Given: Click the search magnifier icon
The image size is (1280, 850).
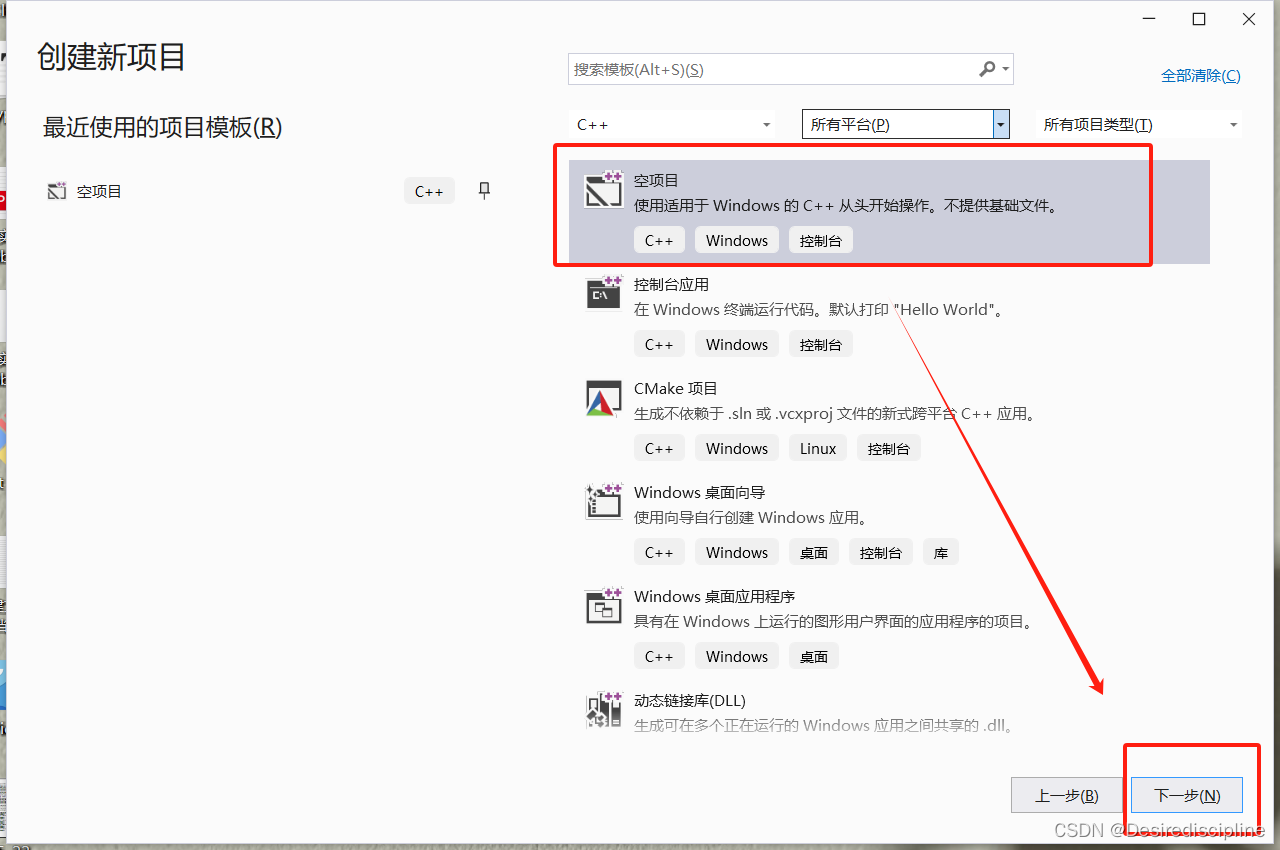Looking at the screenshot, I should [x=987, y=69].
